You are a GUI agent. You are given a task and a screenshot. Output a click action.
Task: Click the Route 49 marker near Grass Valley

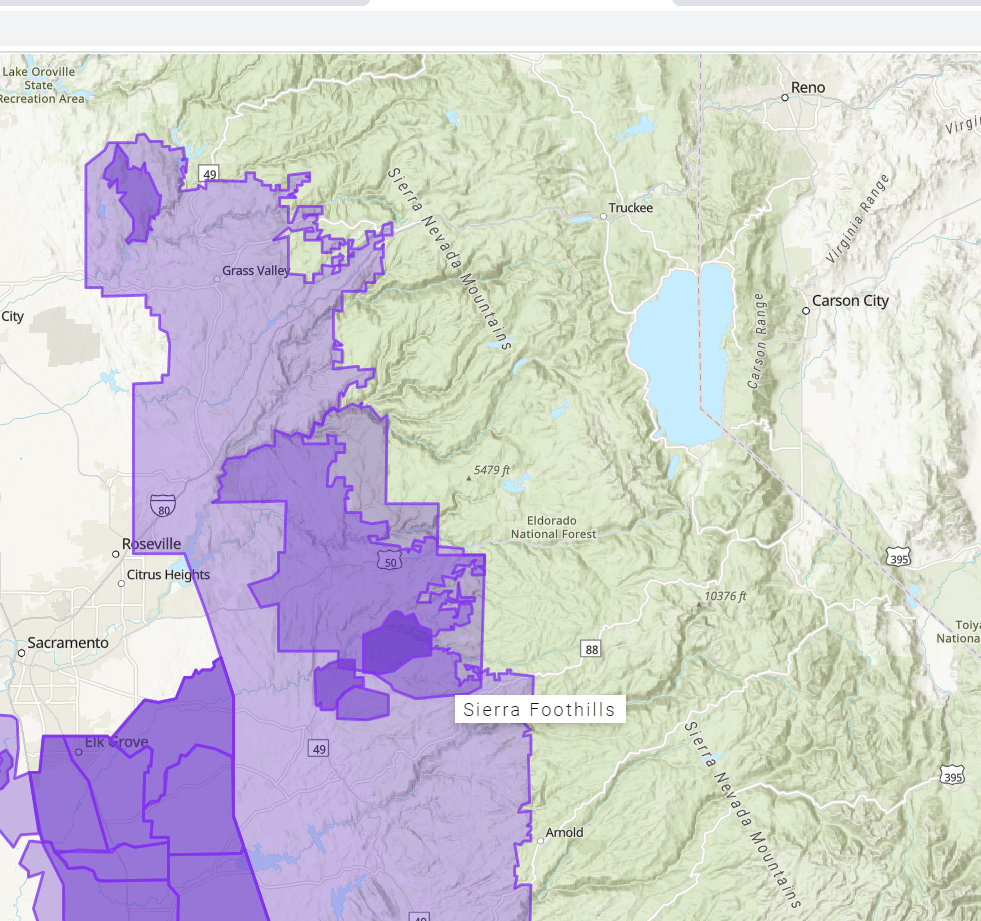209,174
